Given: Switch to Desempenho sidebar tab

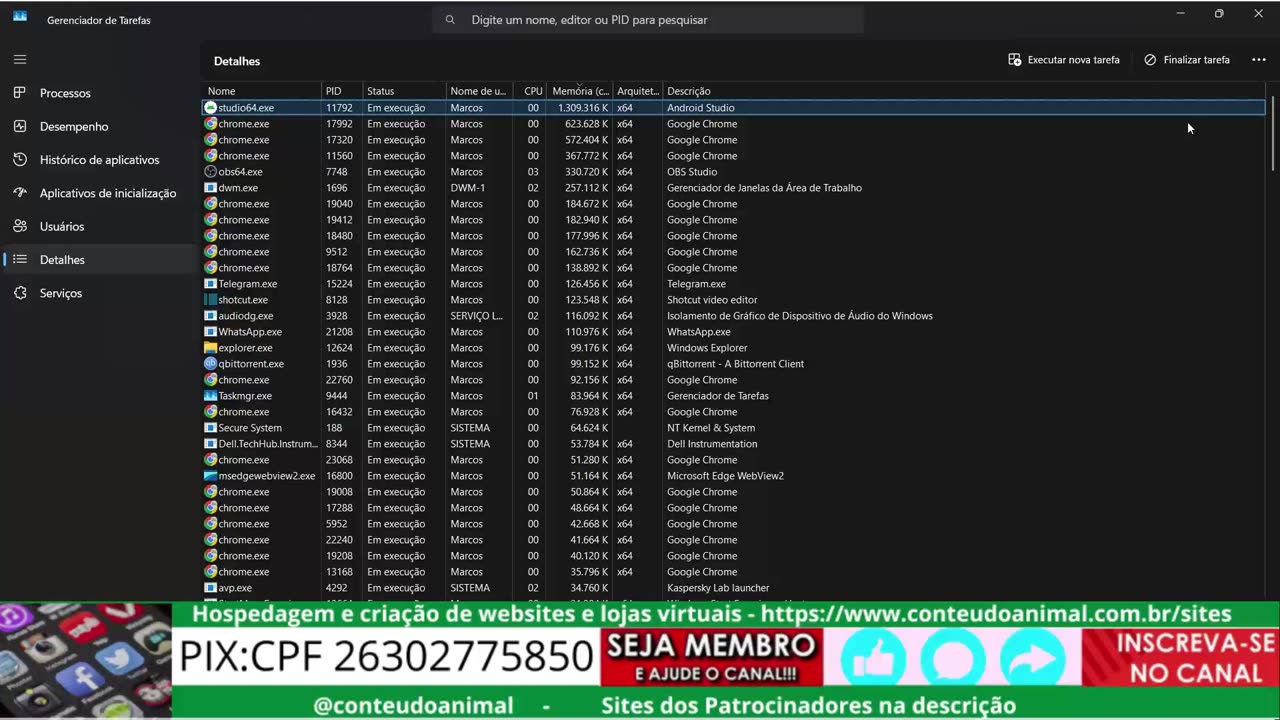Looking at the screenshot, I should [74, 126].
